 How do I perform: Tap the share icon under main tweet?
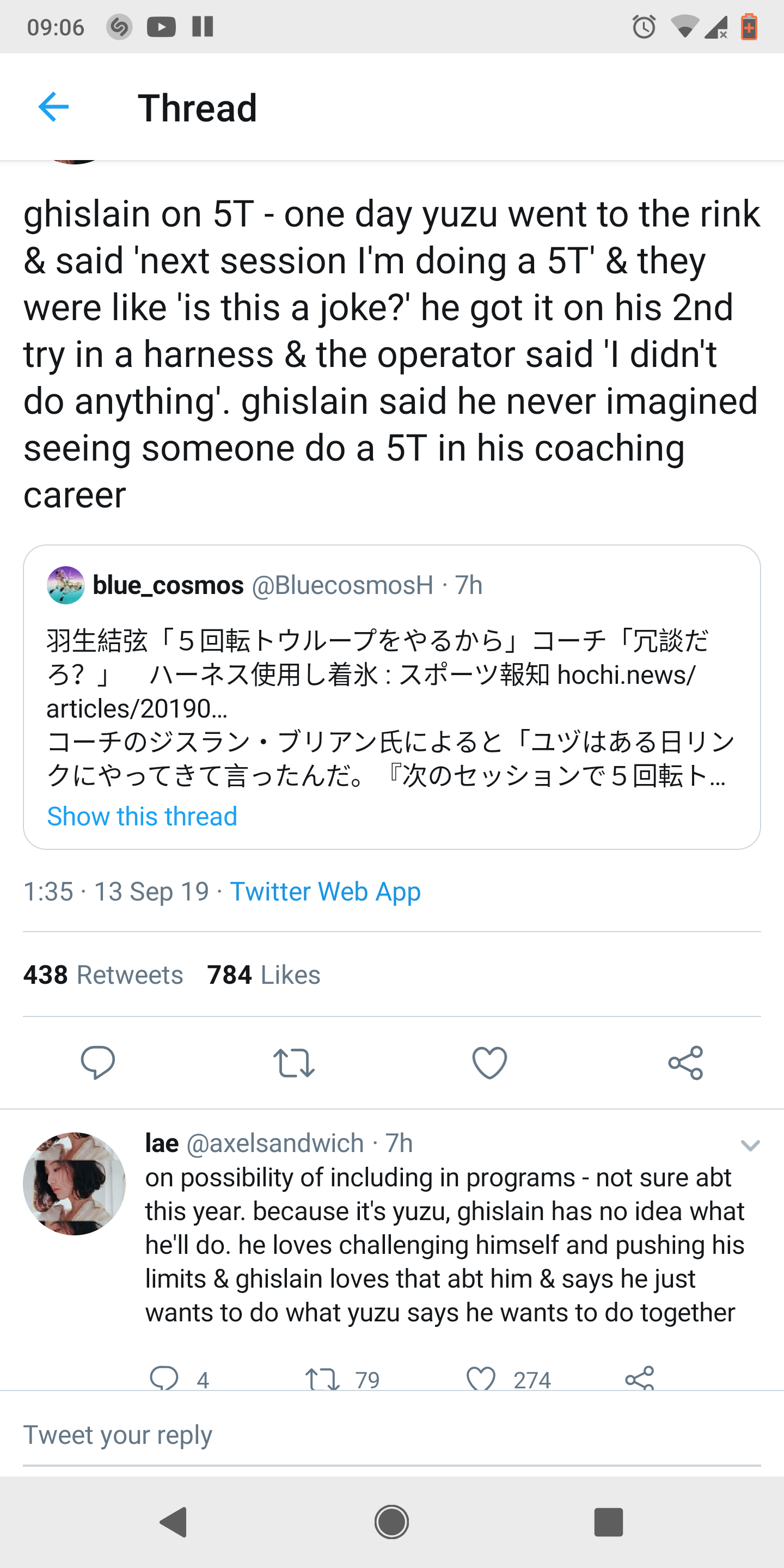click(685, 1063)
